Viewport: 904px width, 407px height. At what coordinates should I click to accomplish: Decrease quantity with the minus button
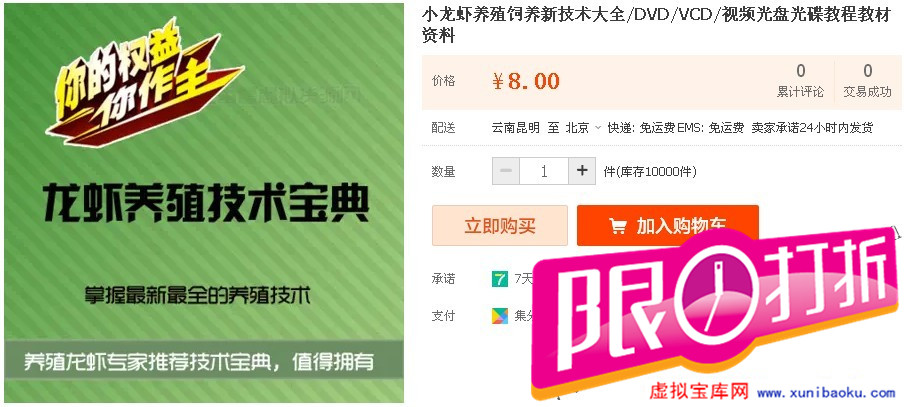tap(506, 171)
